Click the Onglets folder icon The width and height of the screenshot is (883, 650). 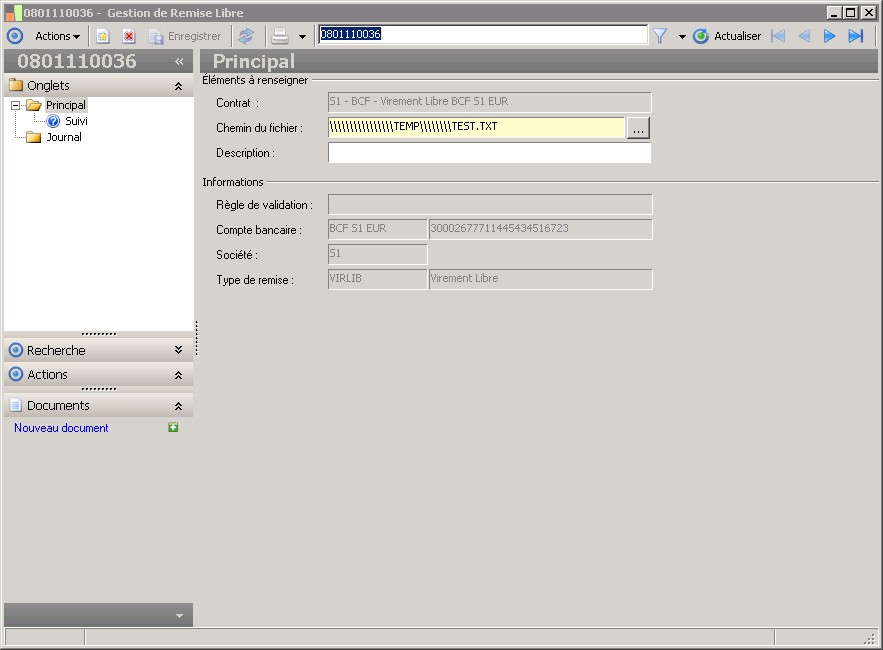pos(16,85)
